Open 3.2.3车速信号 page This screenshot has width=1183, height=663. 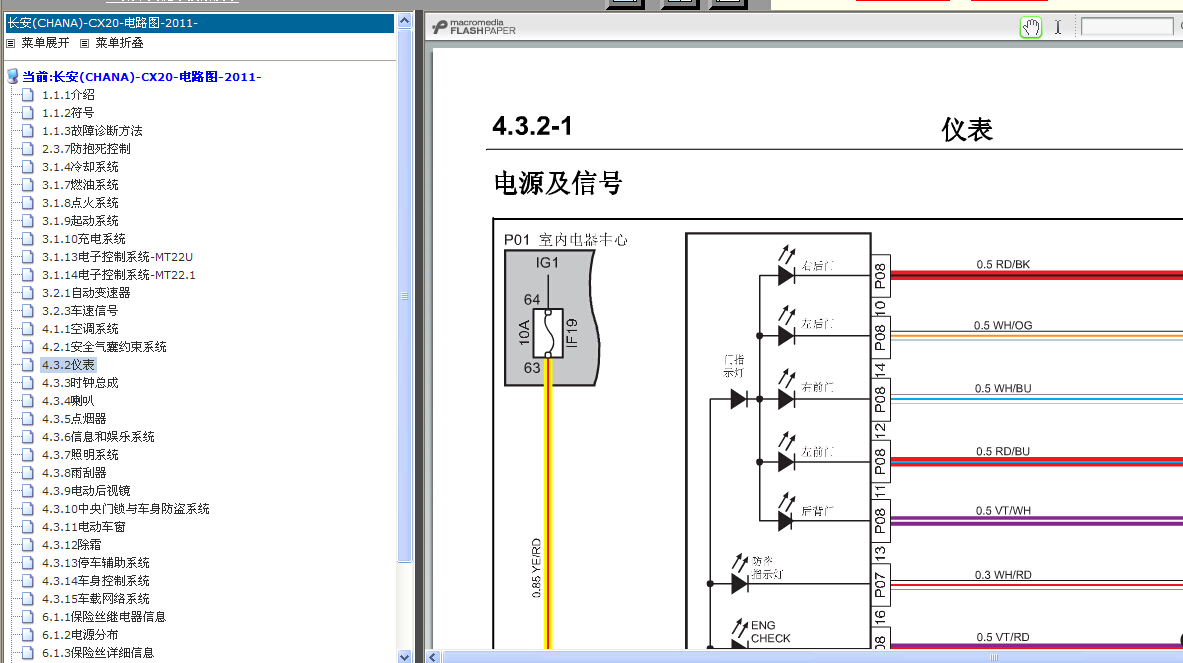[x=80, y=311]
